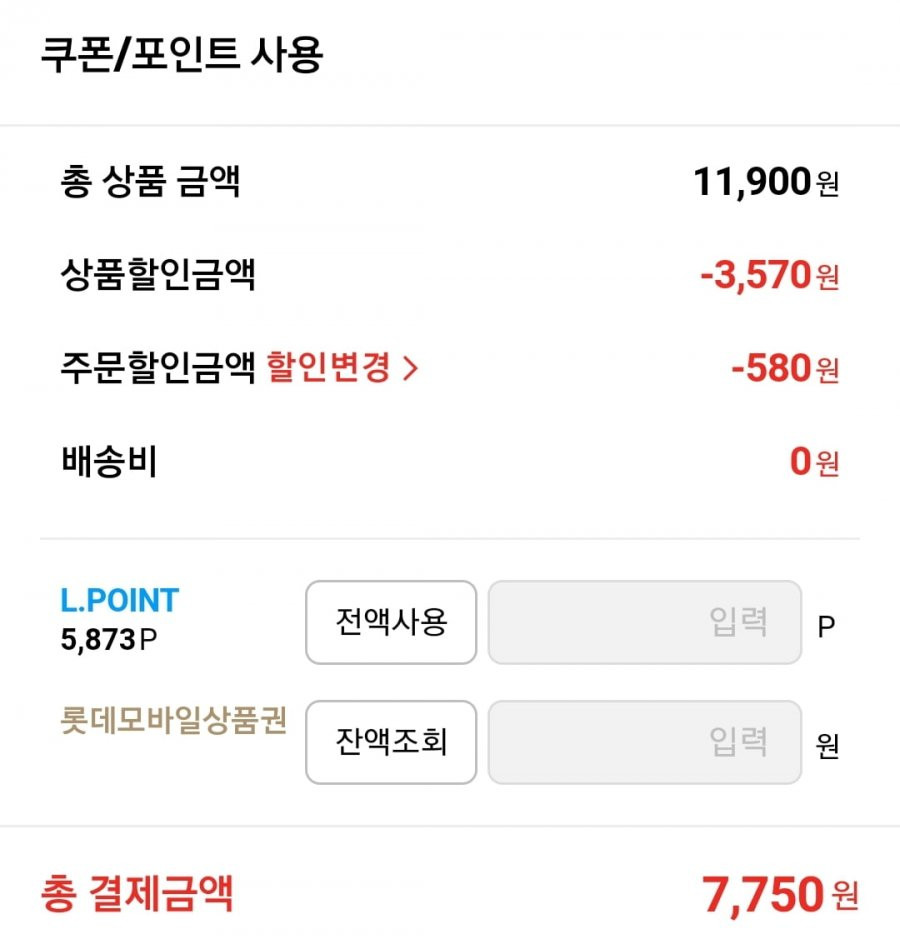Image resolution: width=900 pixels, height=939 pixels.
Task: Focus the L.POINT amount input field
Action: (645, 622)
